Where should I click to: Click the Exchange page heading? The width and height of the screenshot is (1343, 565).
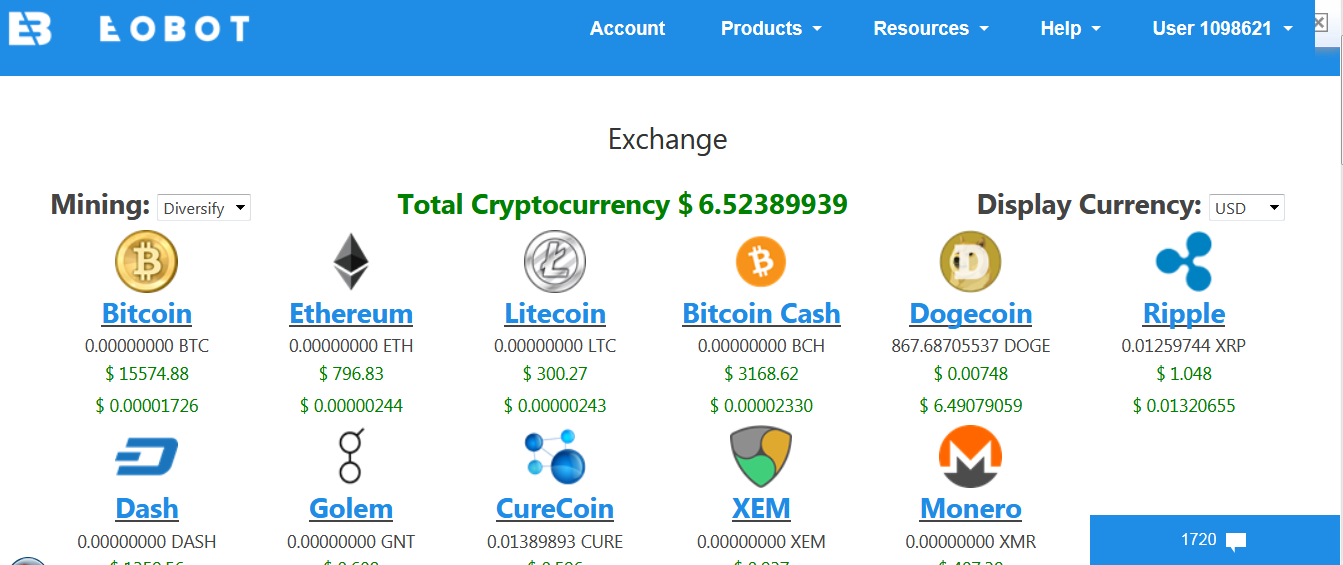(668, 139)
